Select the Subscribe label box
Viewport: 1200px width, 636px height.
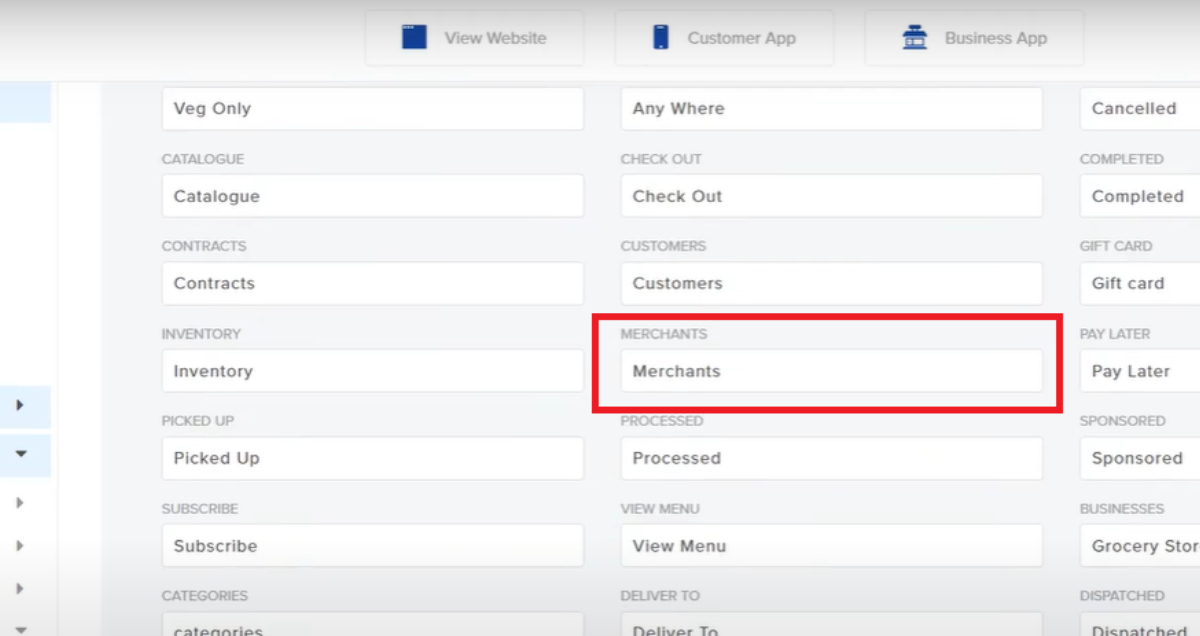click(372, 546)
